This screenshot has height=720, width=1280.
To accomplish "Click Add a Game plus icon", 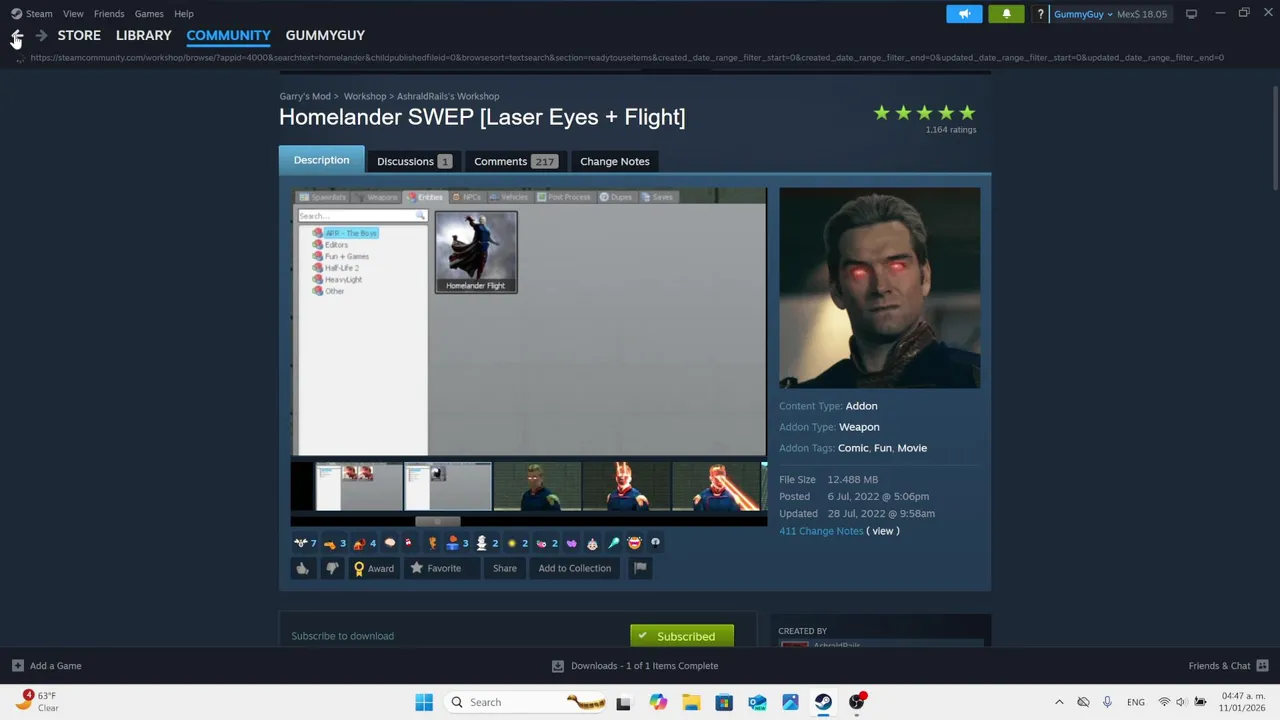I will pyautogui.click(x=18, y=666).
